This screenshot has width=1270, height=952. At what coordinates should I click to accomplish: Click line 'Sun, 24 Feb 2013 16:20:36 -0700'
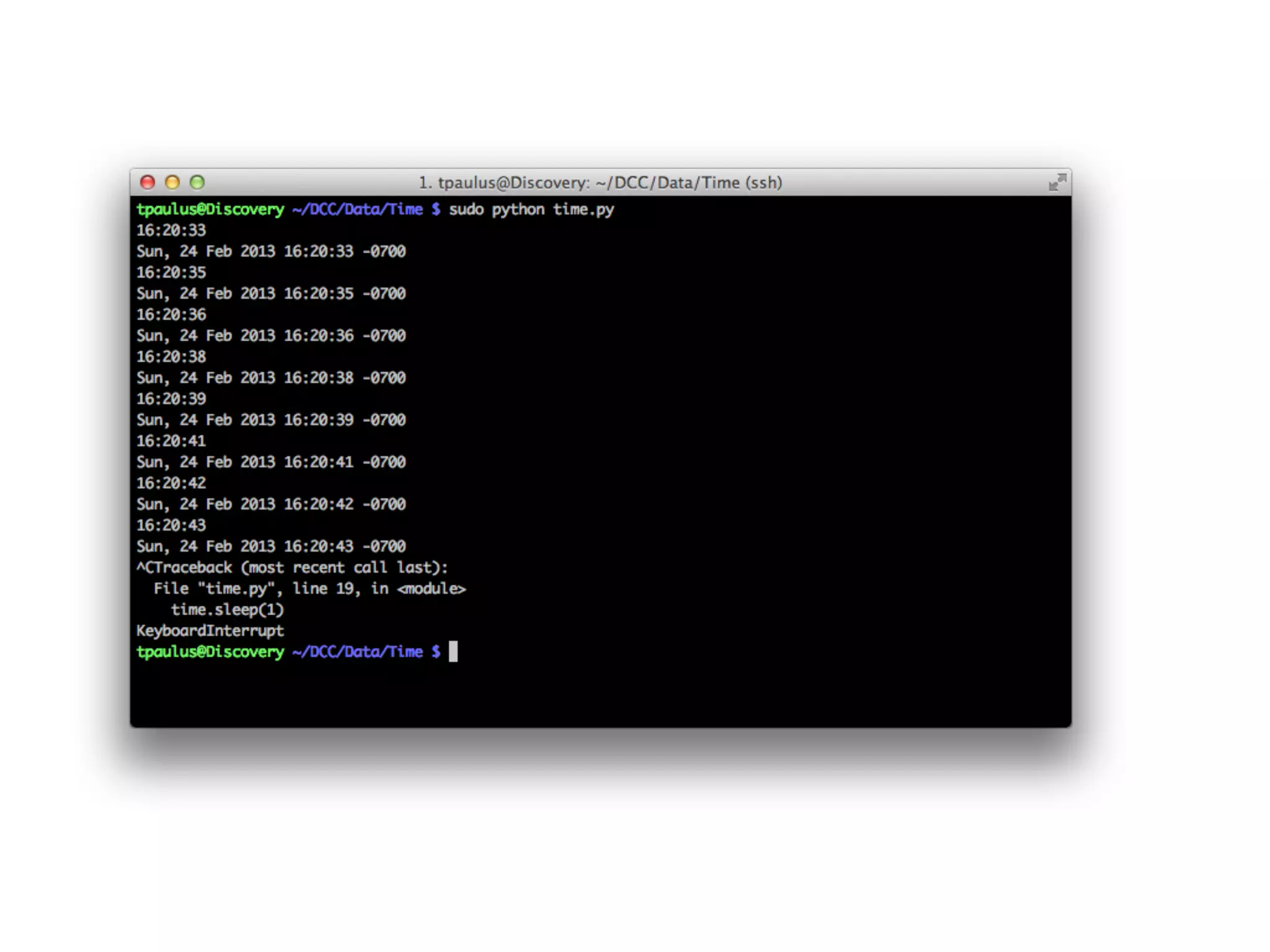click(271, 336)
